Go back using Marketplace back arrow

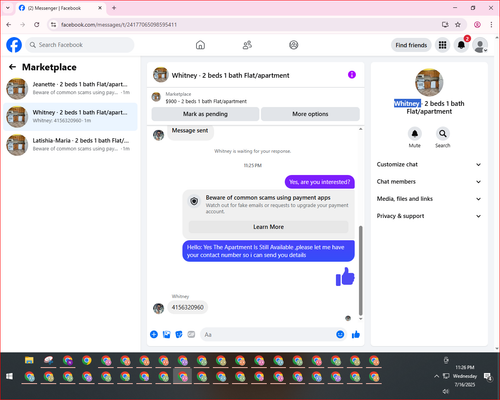pos(13,67)
